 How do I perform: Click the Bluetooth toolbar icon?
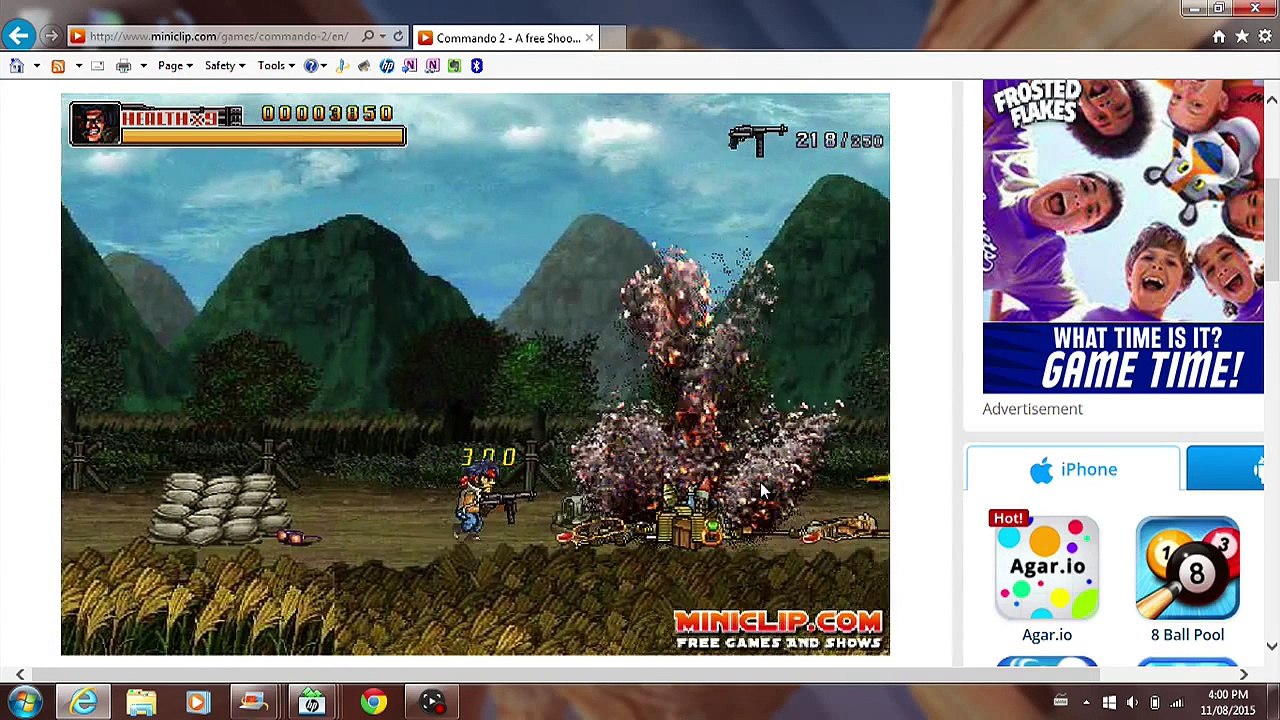[476, 66]
